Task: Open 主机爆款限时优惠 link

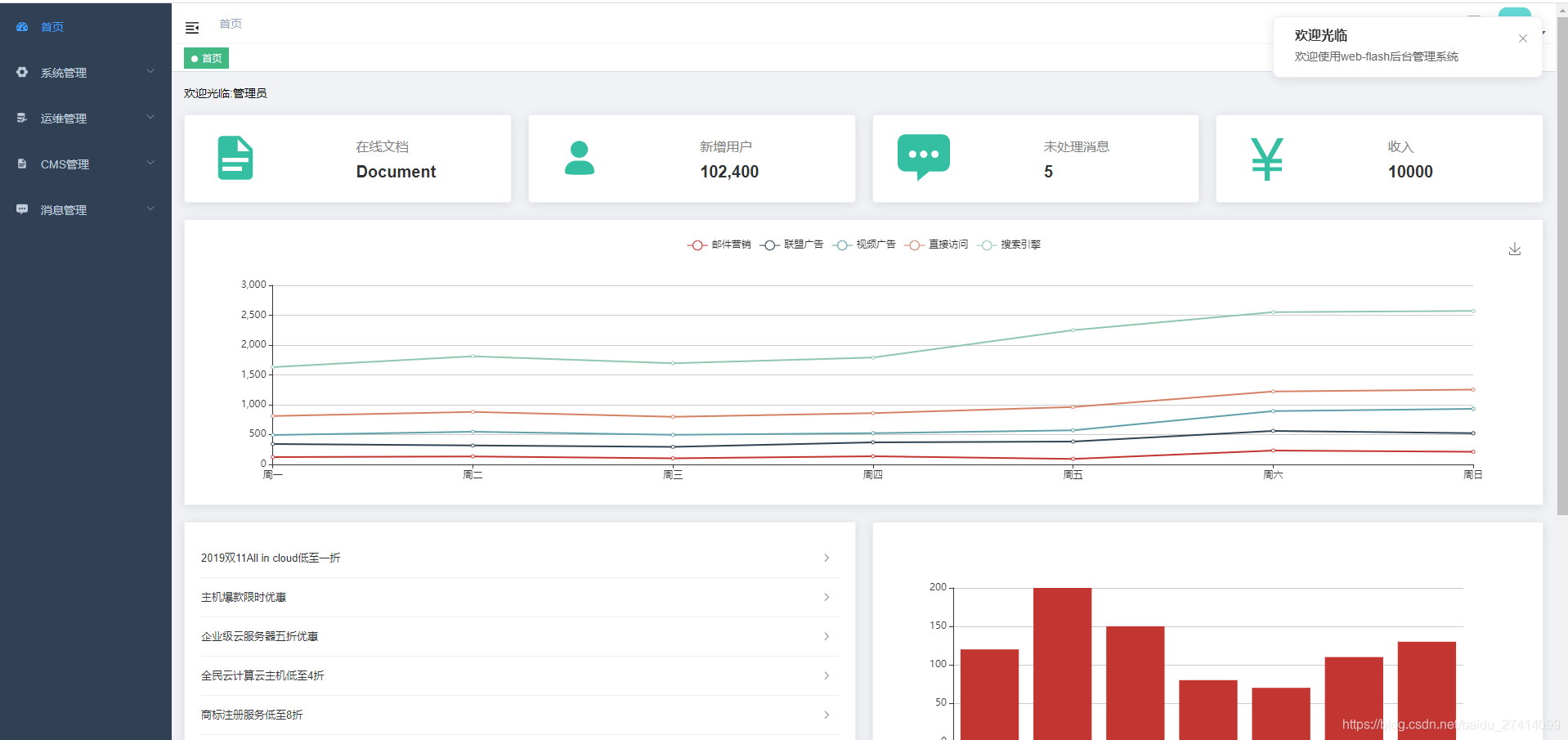Action: click(x=244, y=597)
